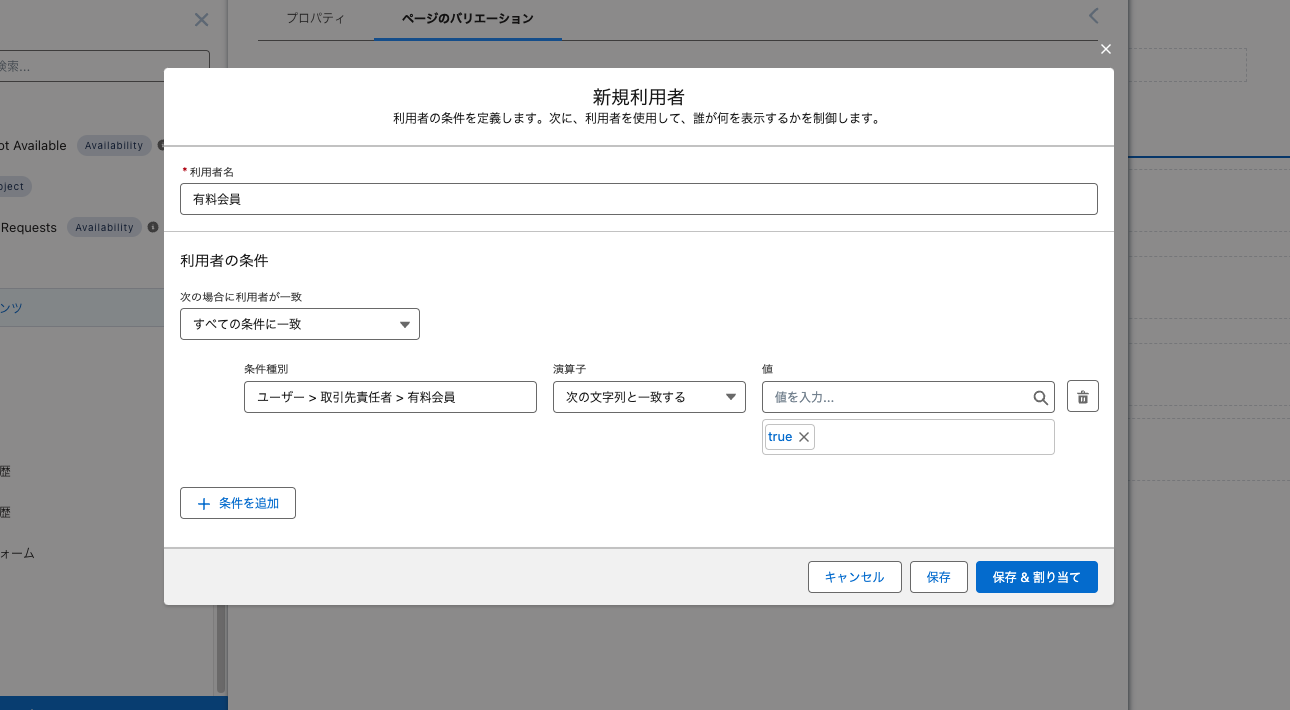1290x710 pixels.
Task: Select the ページのバリエーション tab
Action: [467, 19]
